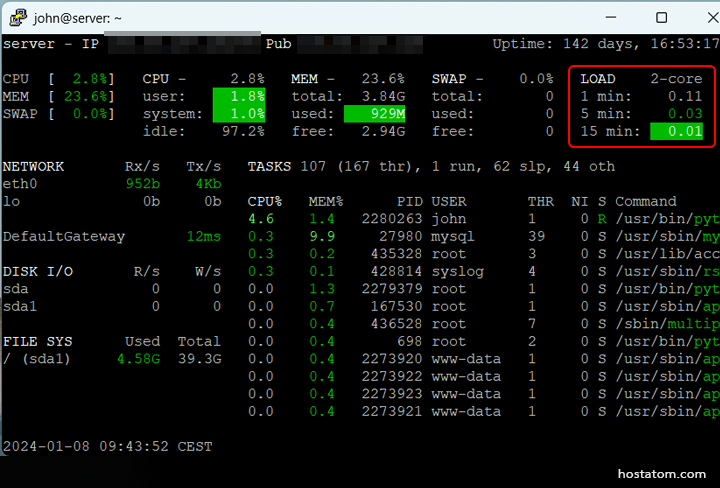Image resolution: width=720 pixels, height=488 pixels.
Task: Click the NETWORK section header
Action: [33, 166]
